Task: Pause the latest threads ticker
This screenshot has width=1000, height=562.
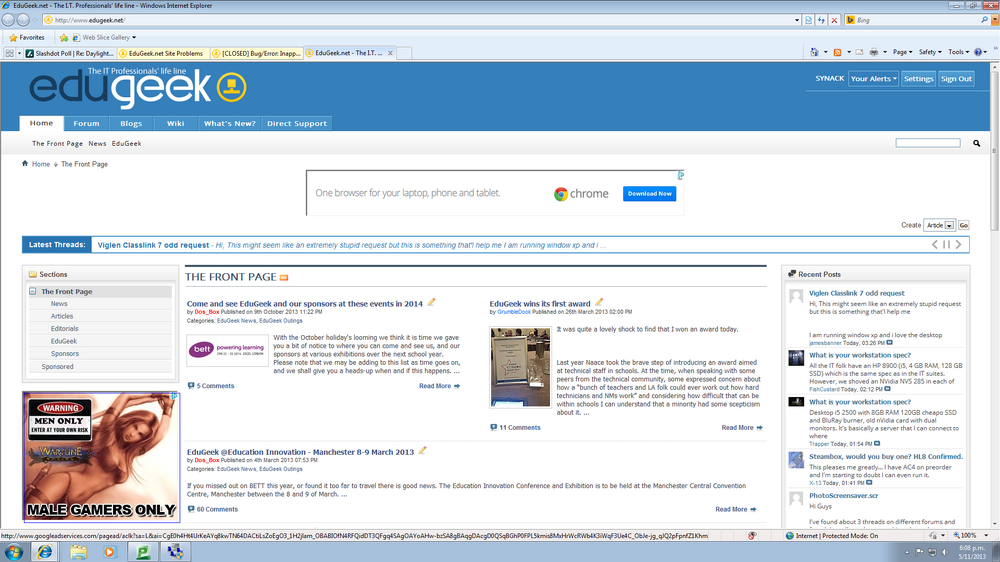Action: point(946,244)
